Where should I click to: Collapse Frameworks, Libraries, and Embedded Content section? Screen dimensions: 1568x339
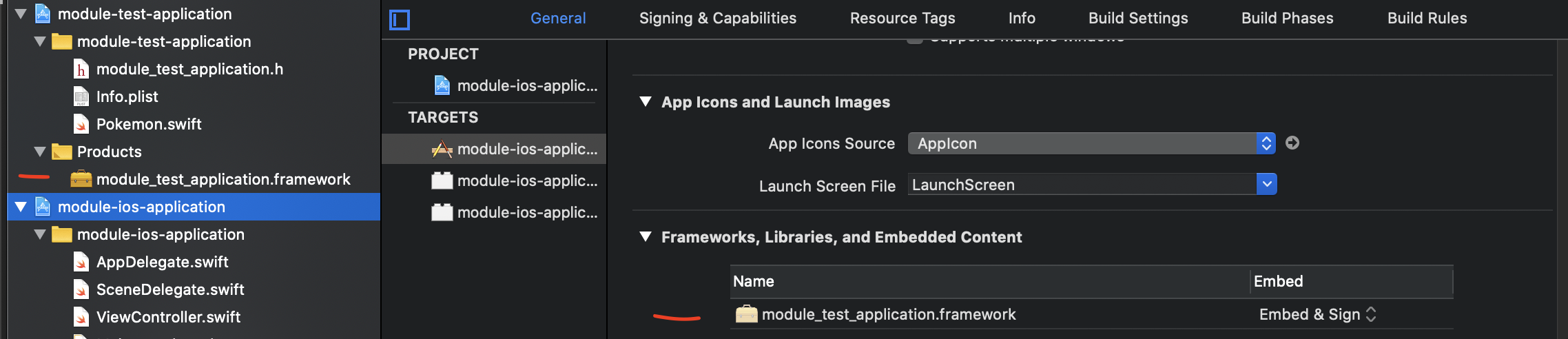click(x=646, y=237)
